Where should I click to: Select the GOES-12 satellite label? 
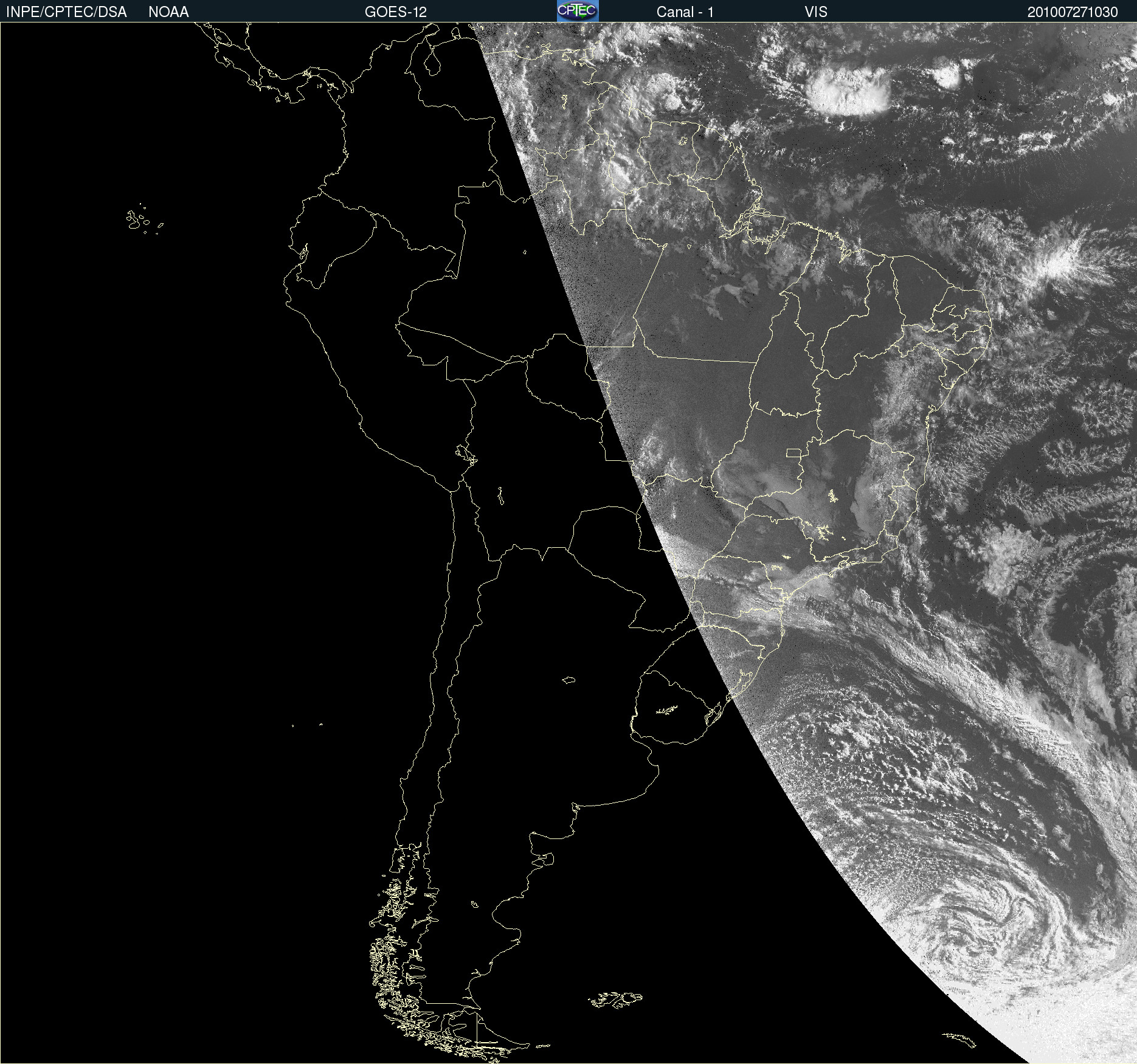[396, 12]
